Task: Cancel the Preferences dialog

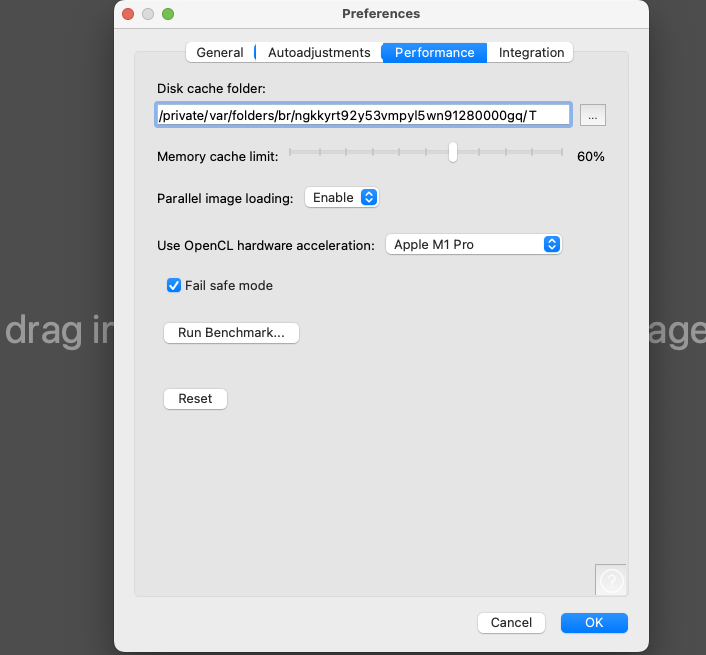Action: pyautogui.click(x=511, y=623)
